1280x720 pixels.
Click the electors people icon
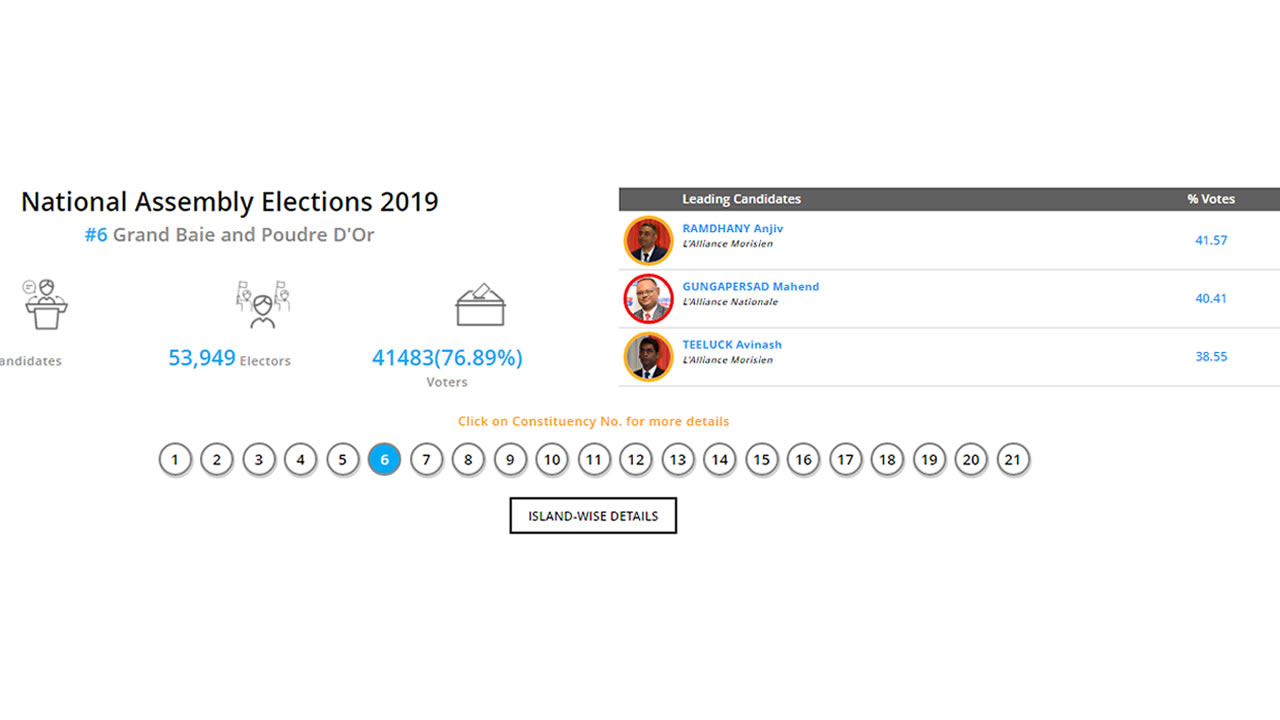pyautogui.click(x=263, y=304)
